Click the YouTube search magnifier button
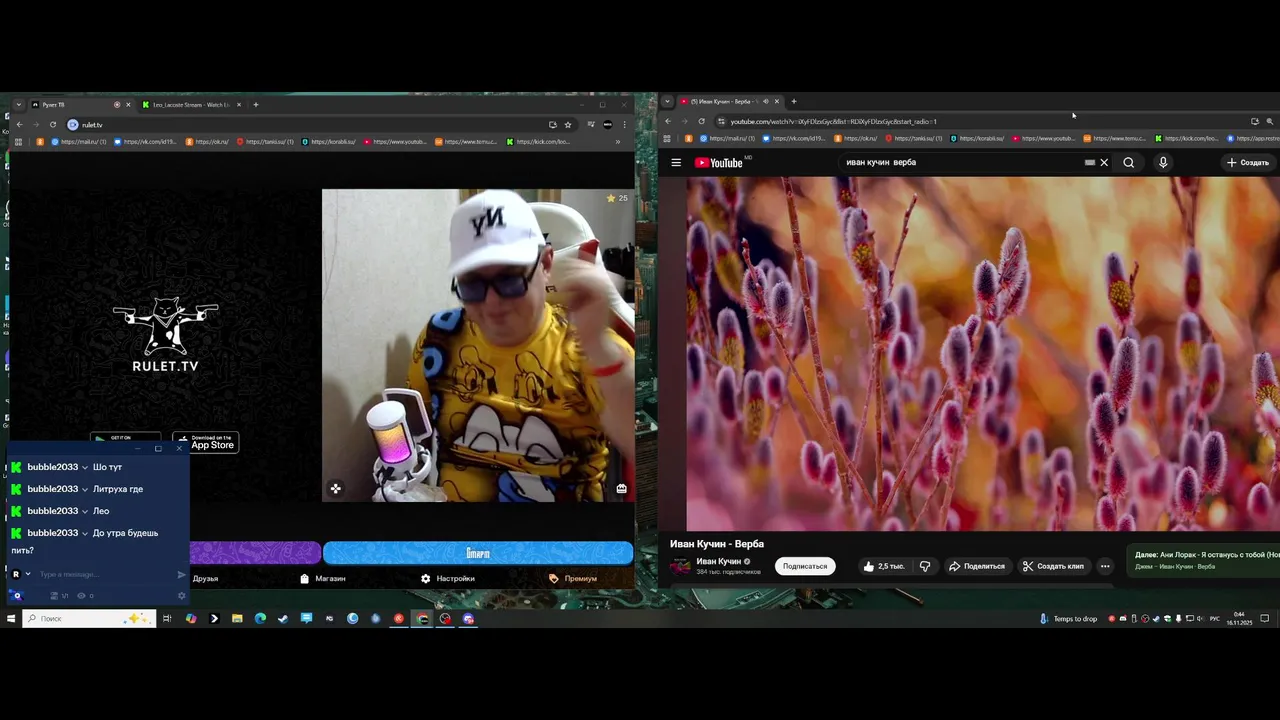 click(1128, 162)
